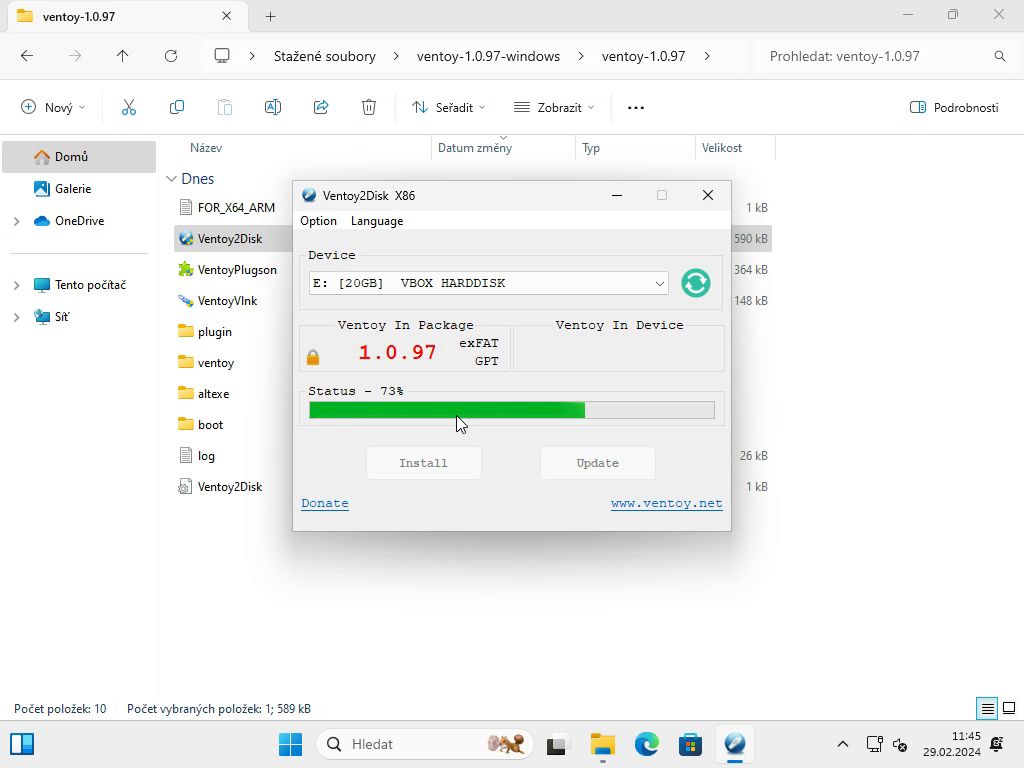
Task: Open the Device dropdown list
Action: tap(659, 284)
